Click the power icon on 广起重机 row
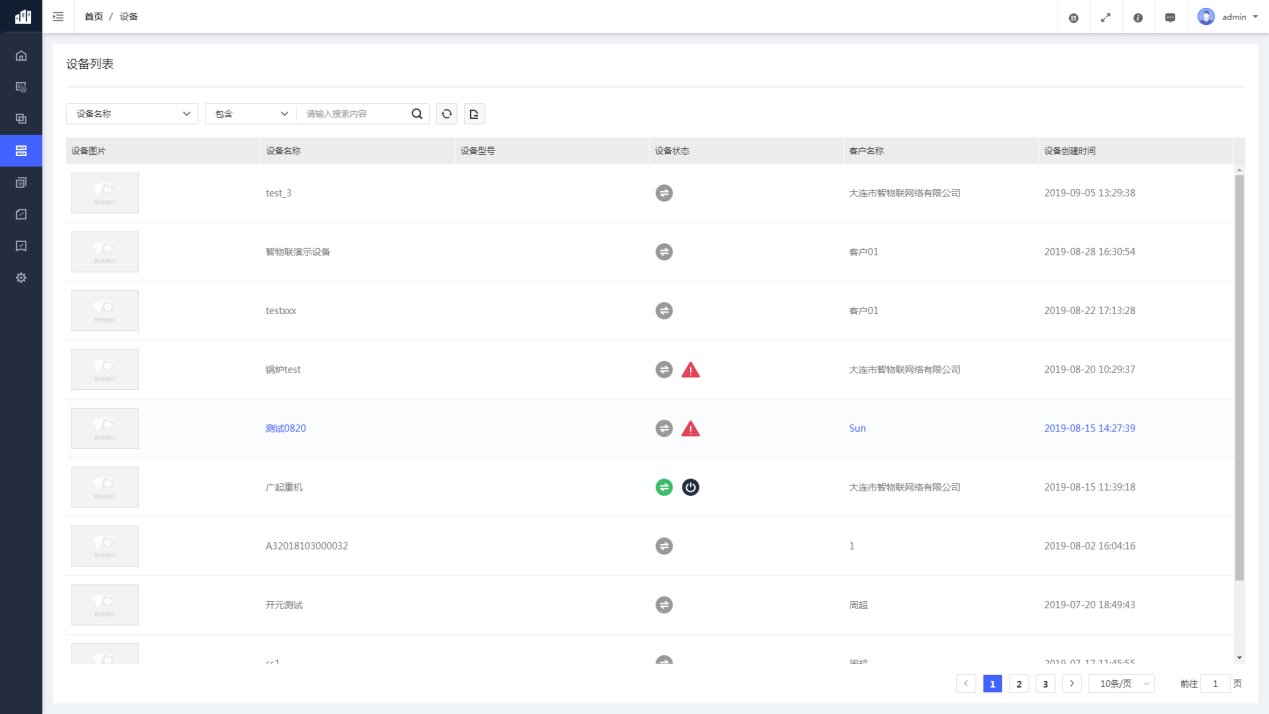 pos(690,487)
